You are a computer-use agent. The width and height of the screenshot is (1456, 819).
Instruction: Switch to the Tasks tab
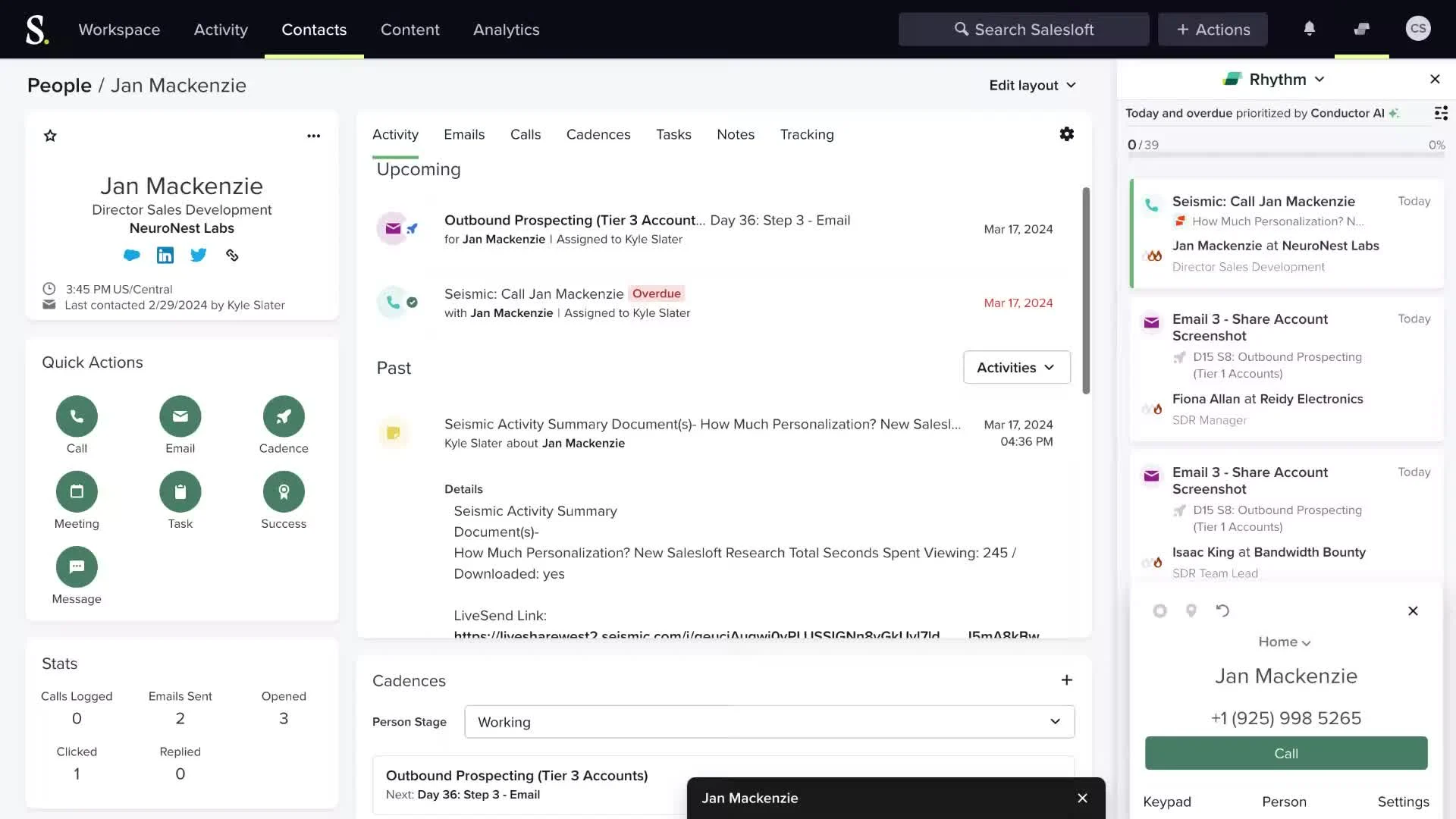pos(673,134)
